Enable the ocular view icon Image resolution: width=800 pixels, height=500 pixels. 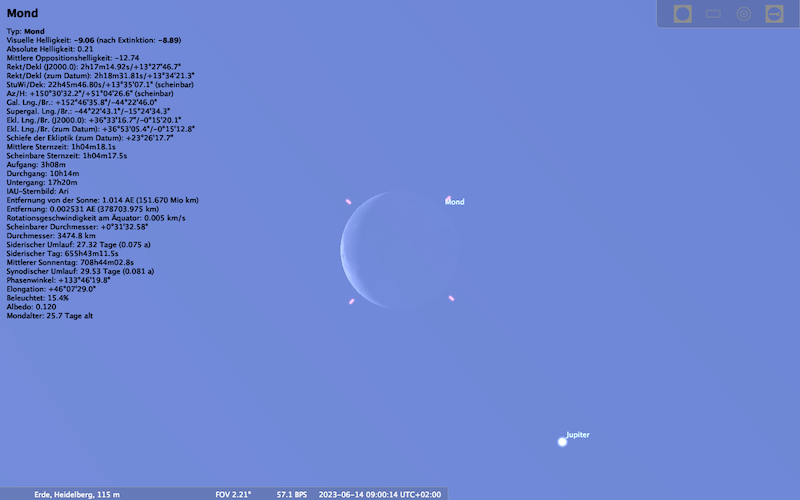pos(683,14)
